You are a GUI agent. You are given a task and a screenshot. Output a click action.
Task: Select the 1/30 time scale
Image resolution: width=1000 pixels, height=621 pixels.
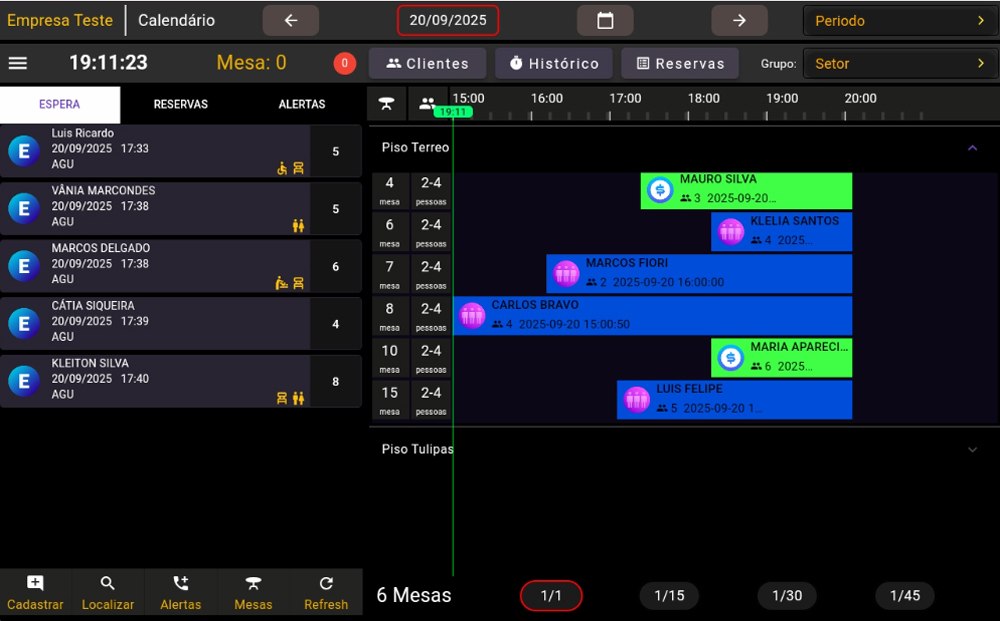tap(787, 596)
